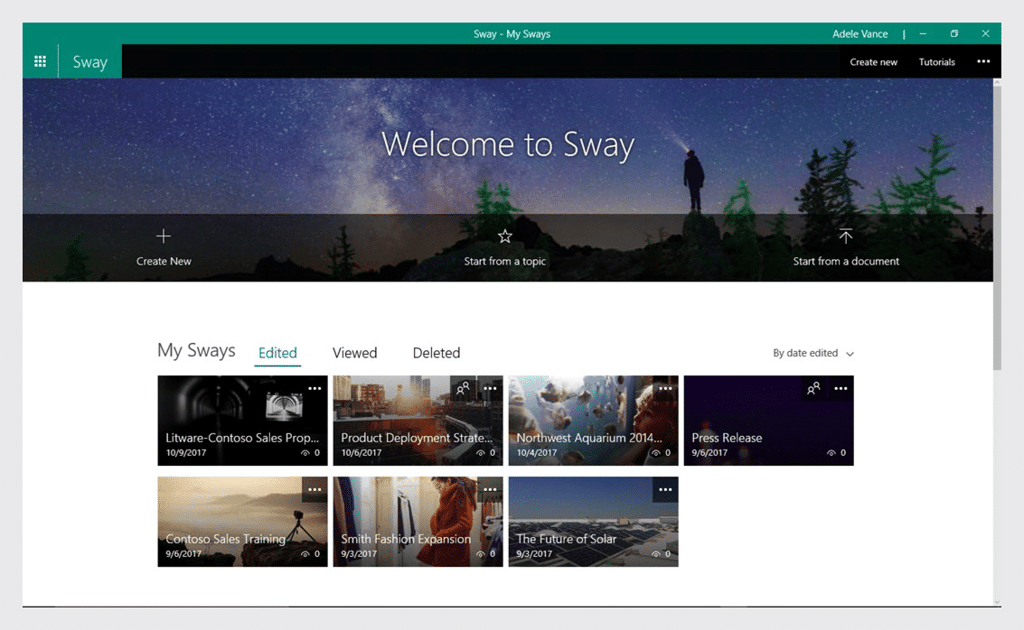
Task: Click view count eye on Contoso Sales Training card
Action: 305,554
